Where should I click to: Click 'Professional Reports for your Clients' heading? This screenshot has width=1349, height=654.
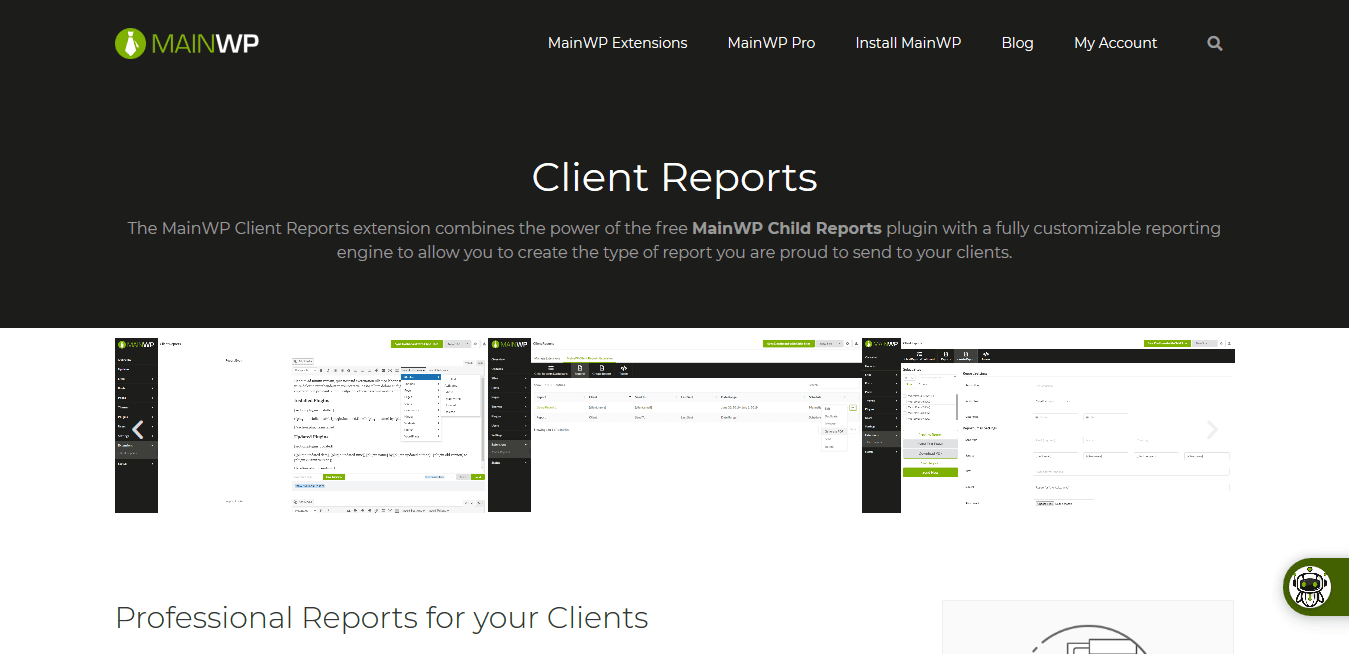tap(382, 617)
